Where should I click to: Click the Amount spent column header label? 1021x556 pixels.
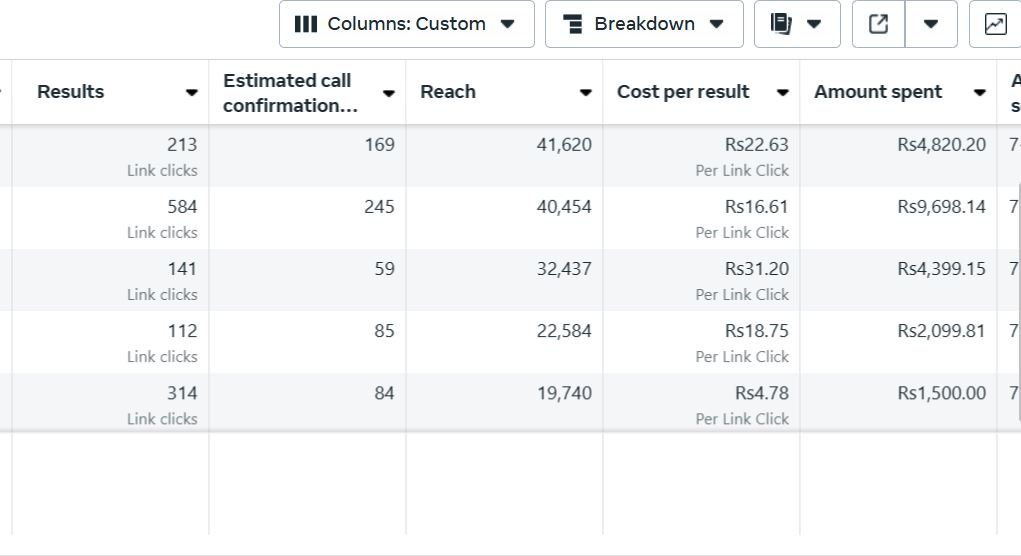pyautogui.click(x=878, y=92)
